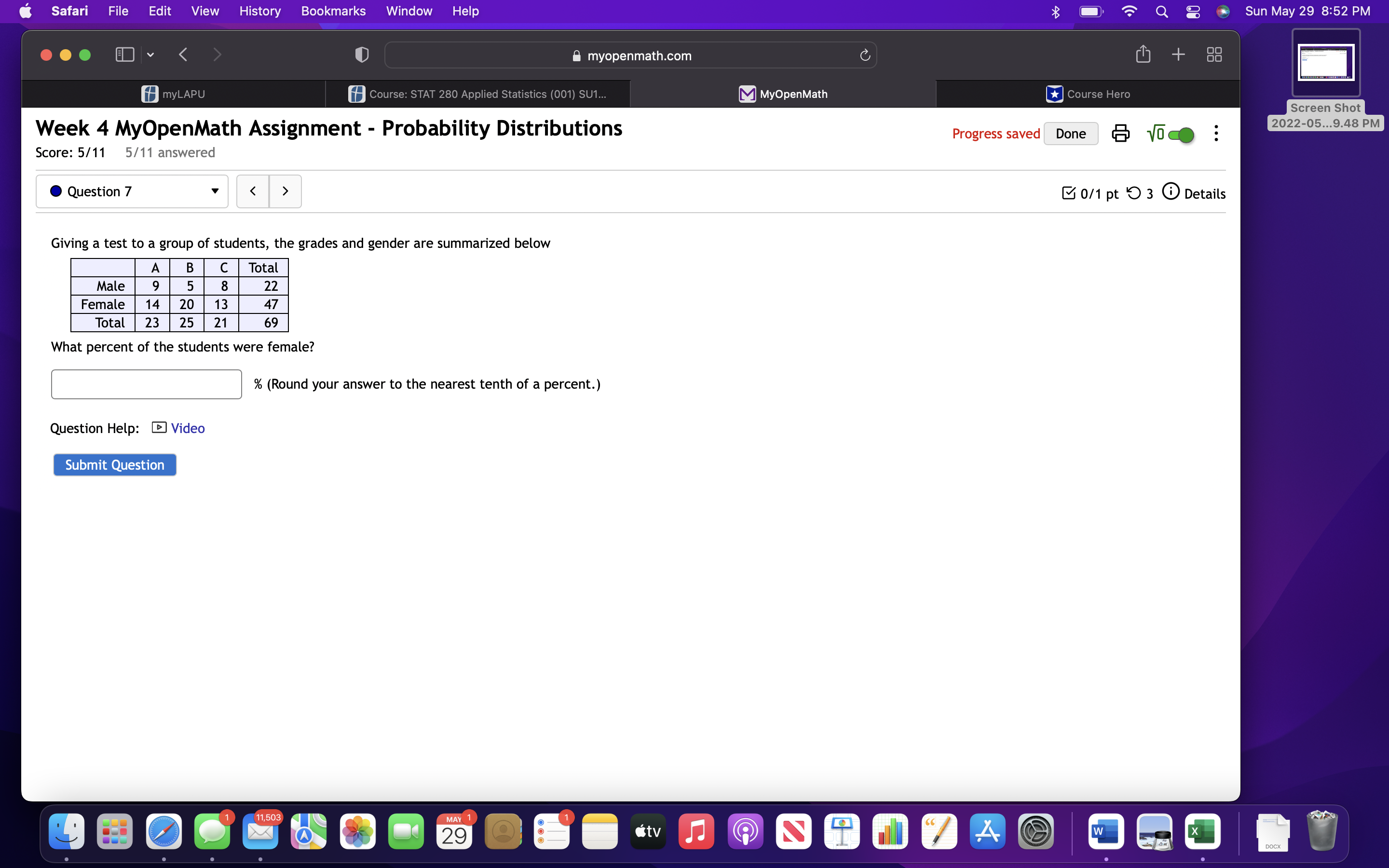Open the Bookmarks menu

(333, 11)
